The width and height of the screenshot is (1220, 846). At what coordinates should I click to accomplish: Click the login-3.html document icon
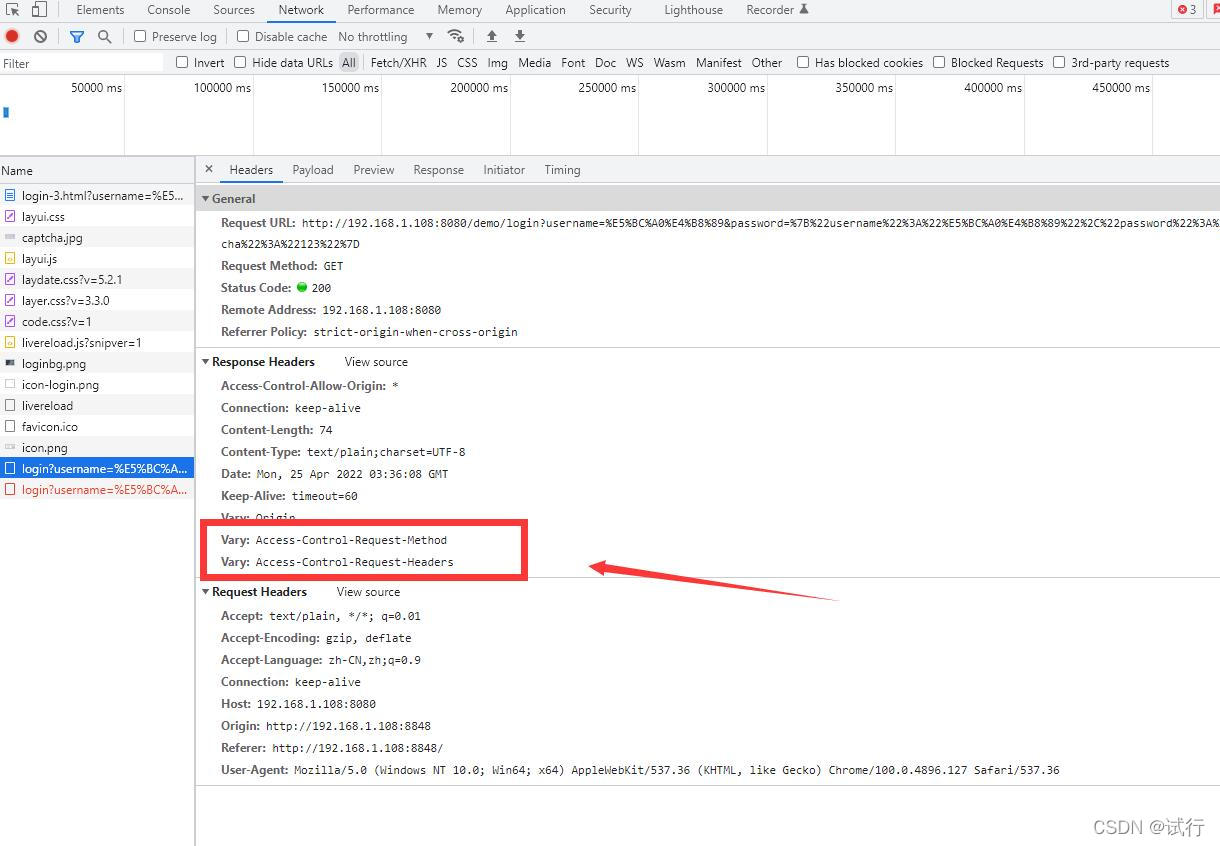[x=10, y=195]
